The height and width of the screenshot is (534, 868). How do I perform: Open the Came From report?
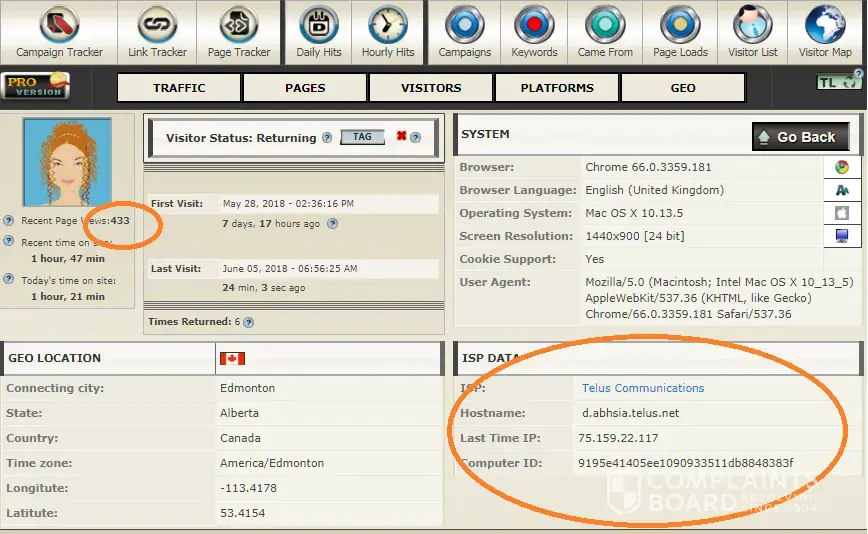[605, 32]
